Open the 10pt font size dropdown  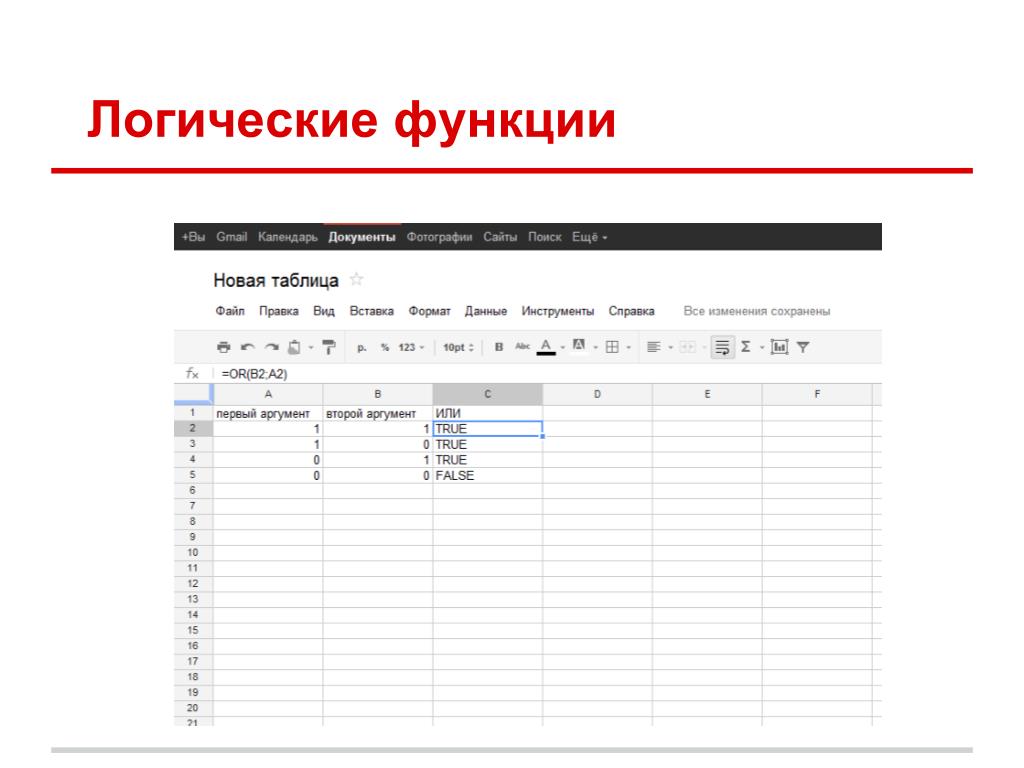click(x=458, y=347)
